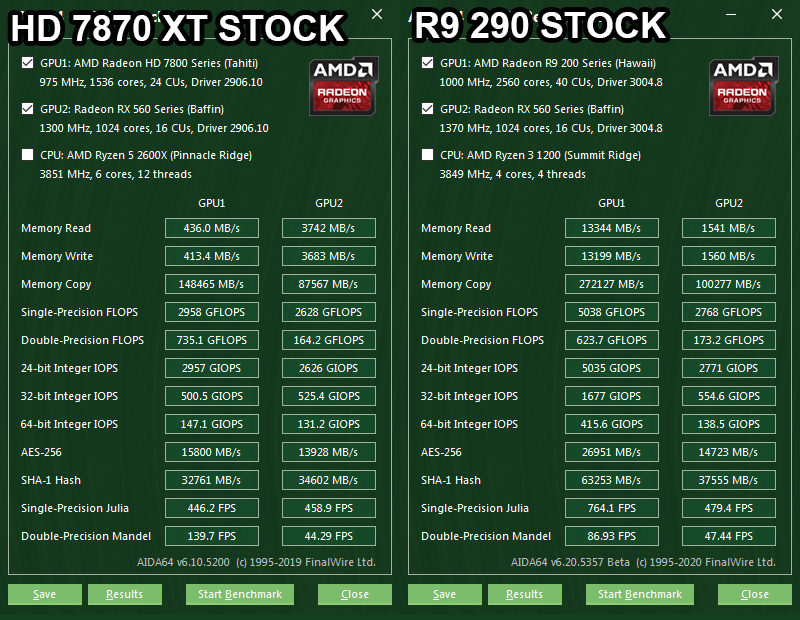Click the 975 MHz, 1536 cores GPU1 details
The width and height of the screenshot is (800, 620).
151,82
